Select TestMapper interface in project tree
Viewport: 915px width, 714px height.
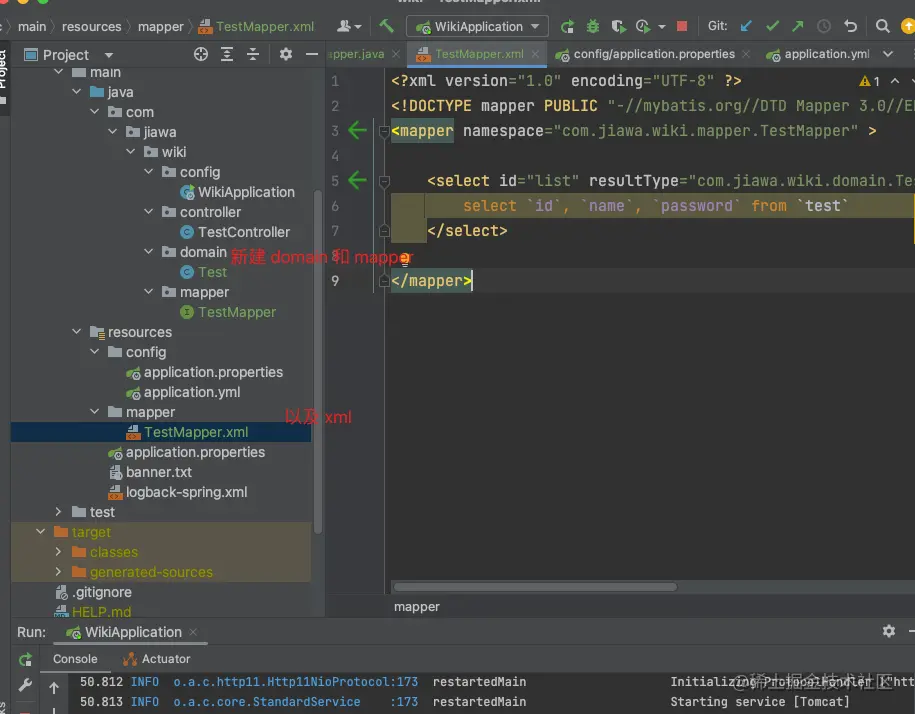click(x=228, y=312)
